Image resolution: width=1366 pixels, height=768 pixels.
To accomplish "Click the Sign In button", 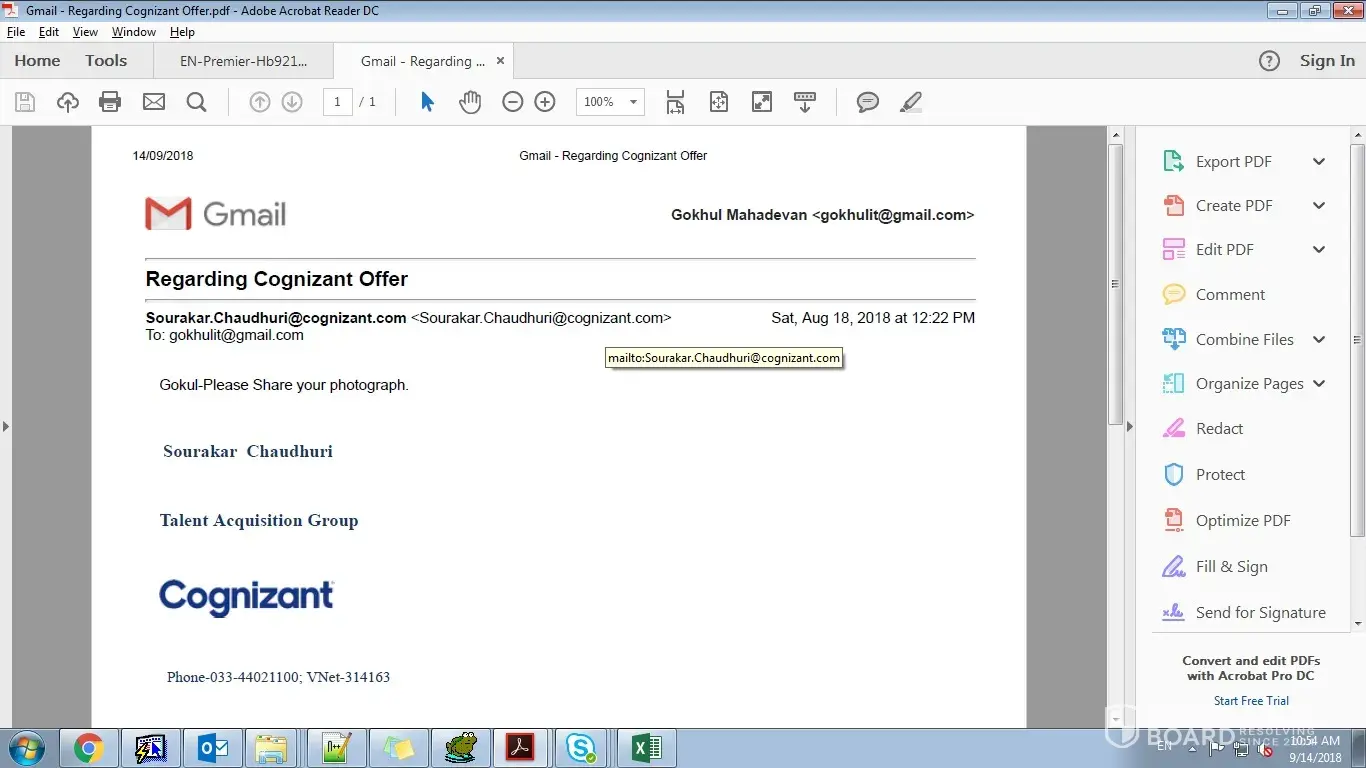I will (x=1327, y=61).
